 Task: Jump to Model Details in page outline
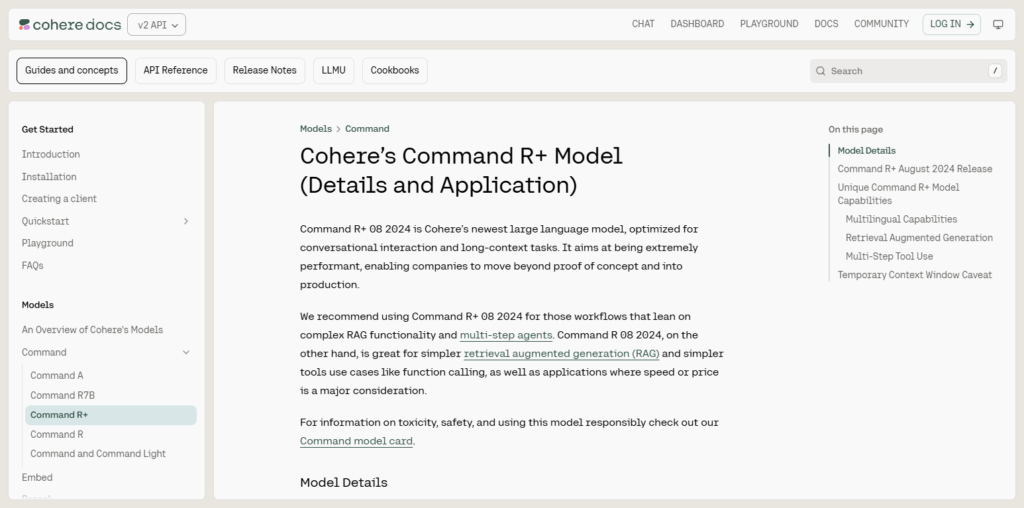[x=867, y=151]
